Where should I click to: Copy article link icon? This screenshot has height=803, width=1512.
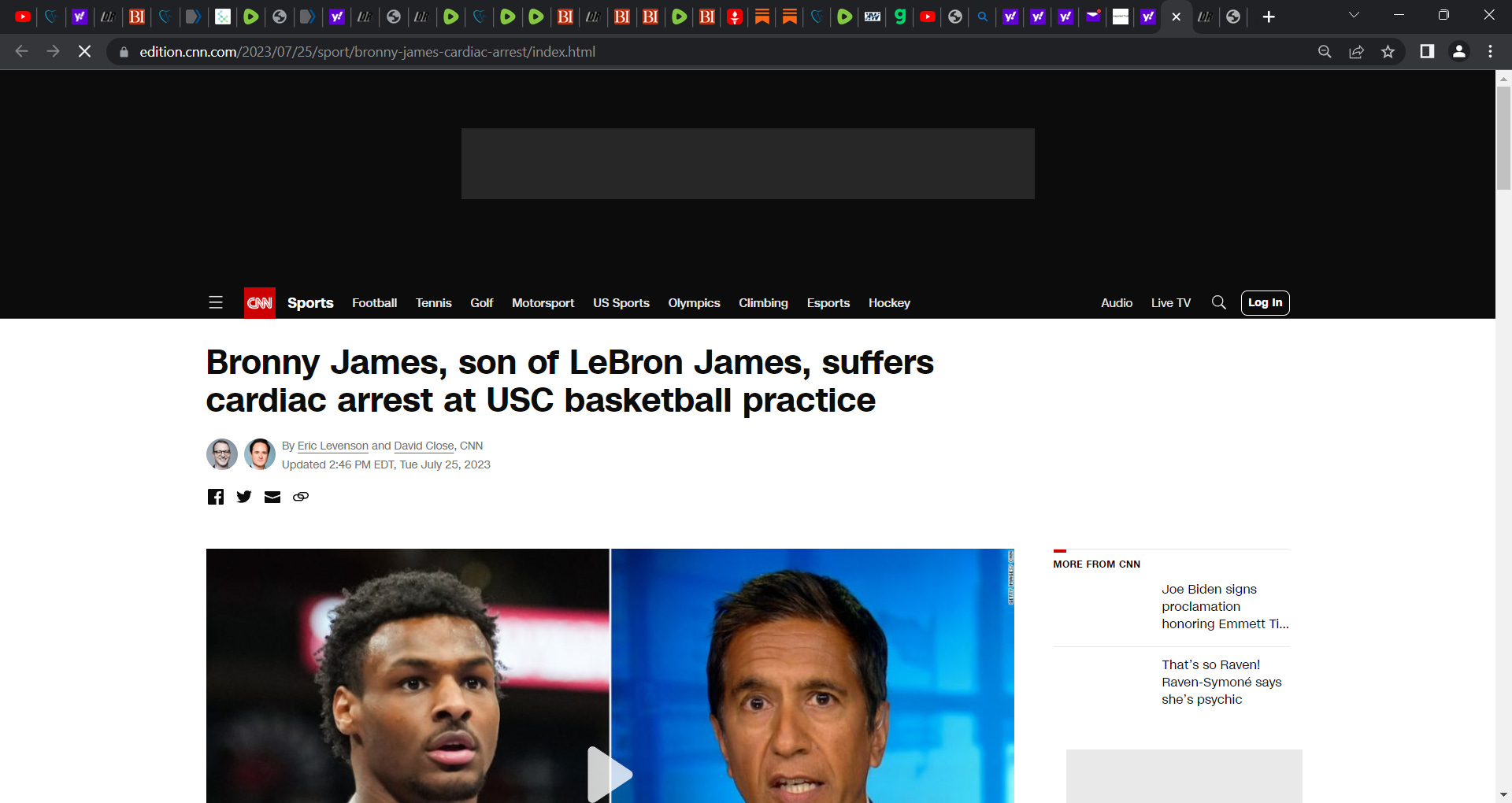click(301, 497)
